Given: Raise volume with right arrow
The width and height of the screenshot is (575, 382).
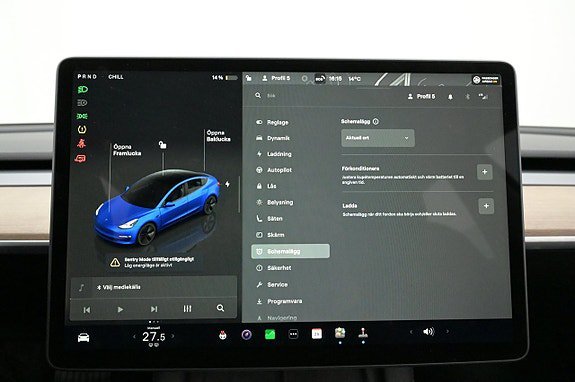Looking at the screenshot, I should click(x=447, y=331).
